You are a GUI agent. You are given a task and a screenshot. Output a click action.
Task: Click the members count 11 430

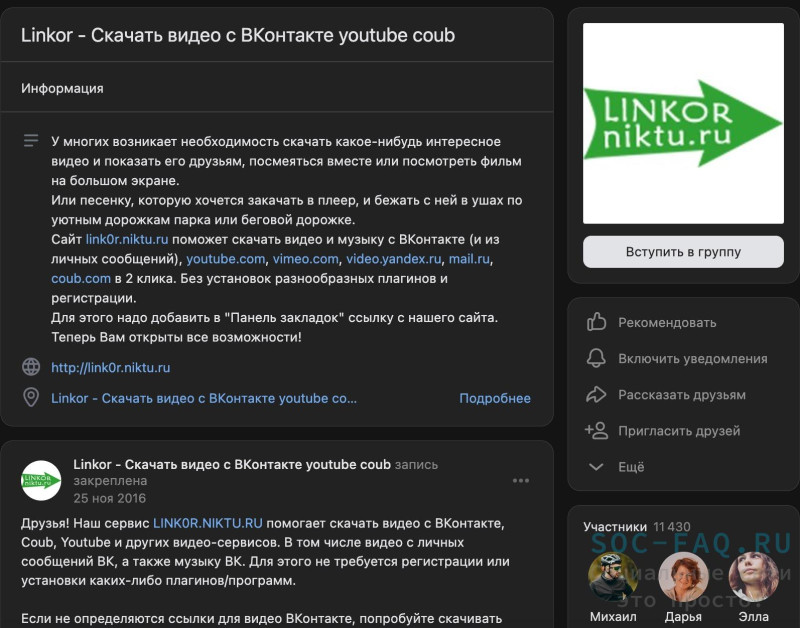tap(671, 527)
